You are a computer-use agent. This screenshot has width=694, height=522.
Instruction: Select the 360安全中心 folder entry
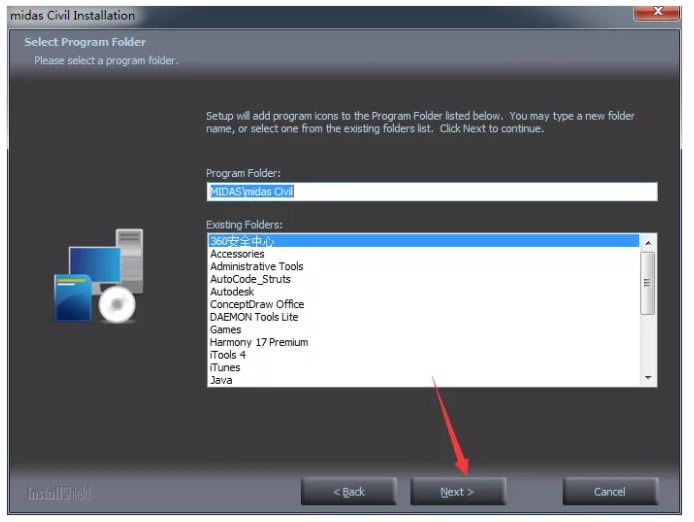(x=242, y=241)
